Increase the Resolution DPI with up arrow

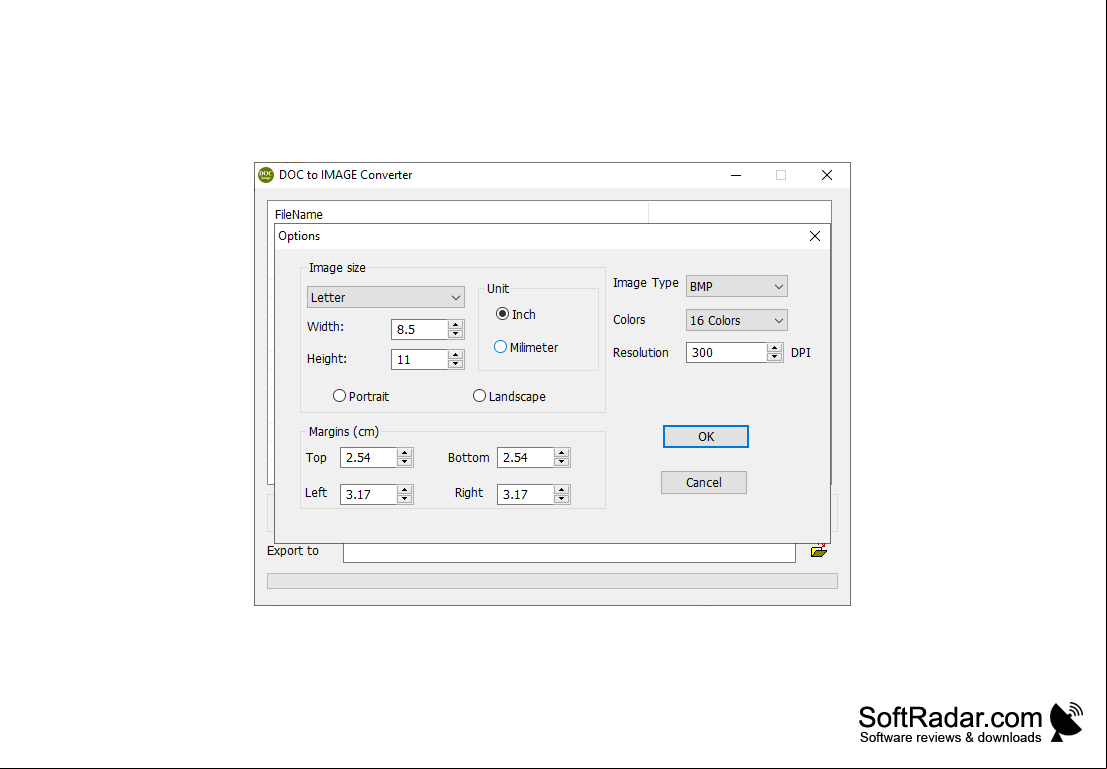(774, 347)
